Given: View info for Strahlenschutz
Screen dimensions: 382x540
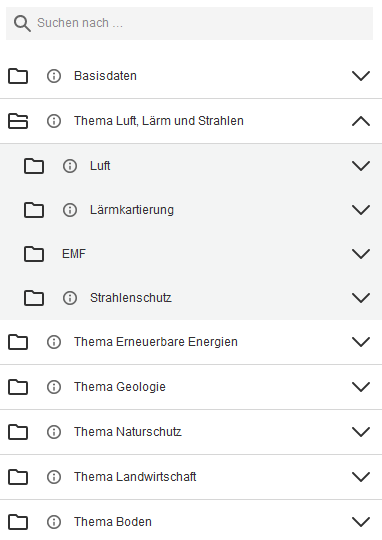Looking at the screenshot, I should [x=70, y=298].
